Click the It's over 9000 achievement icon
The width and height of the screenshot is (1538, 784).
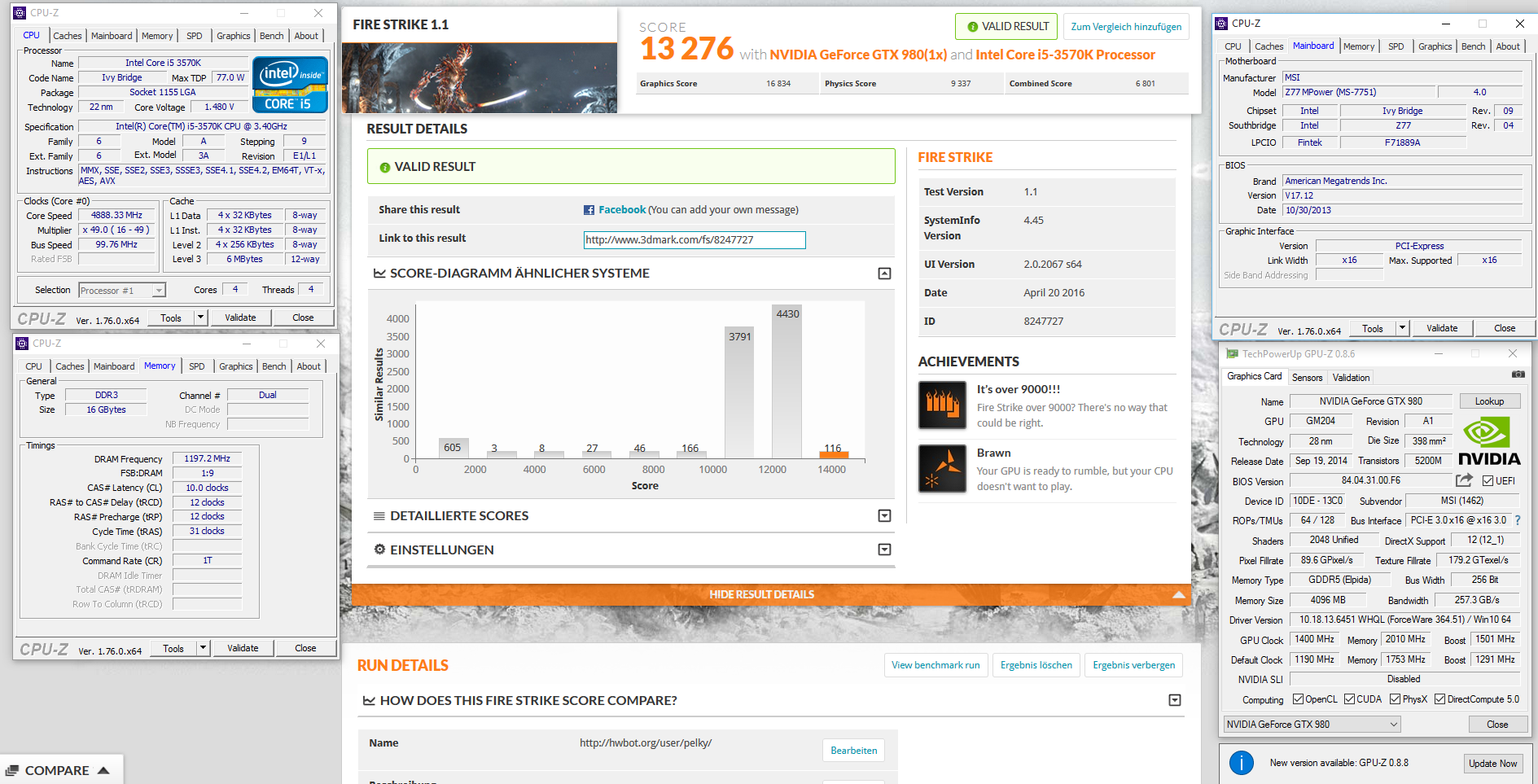pos(942,405)
